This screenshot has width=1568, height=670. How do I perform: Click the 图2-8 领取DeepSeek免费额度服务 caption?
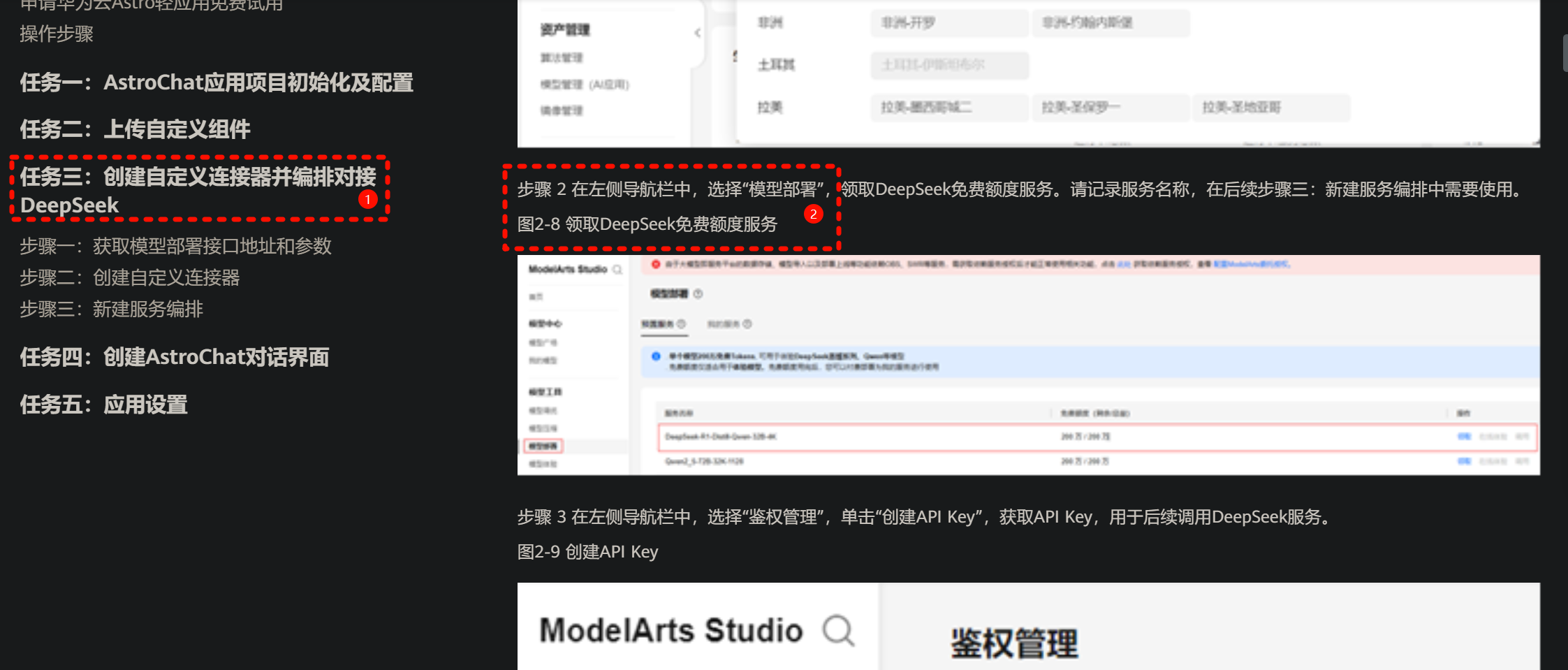(647, 224)
